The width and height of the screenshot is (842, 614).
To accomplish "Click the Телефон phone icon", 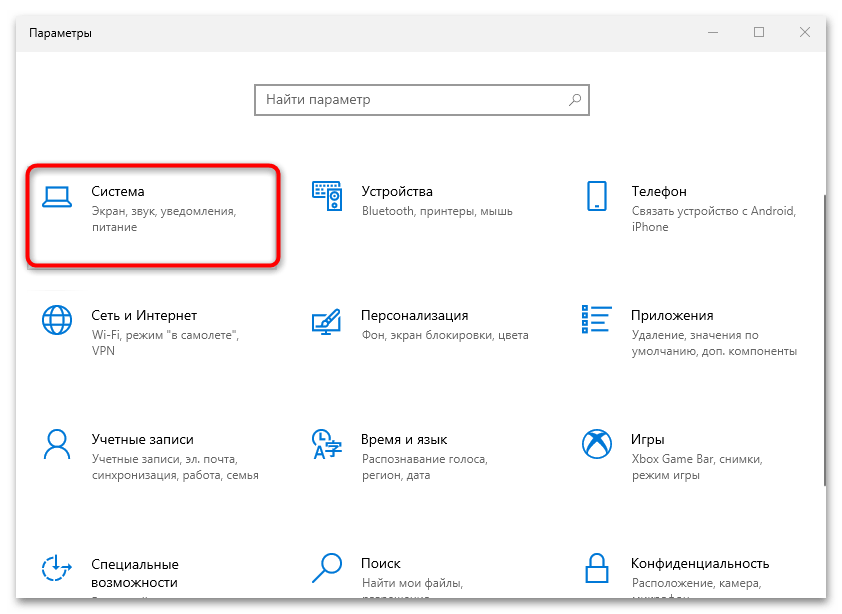I will pos(597,196).
